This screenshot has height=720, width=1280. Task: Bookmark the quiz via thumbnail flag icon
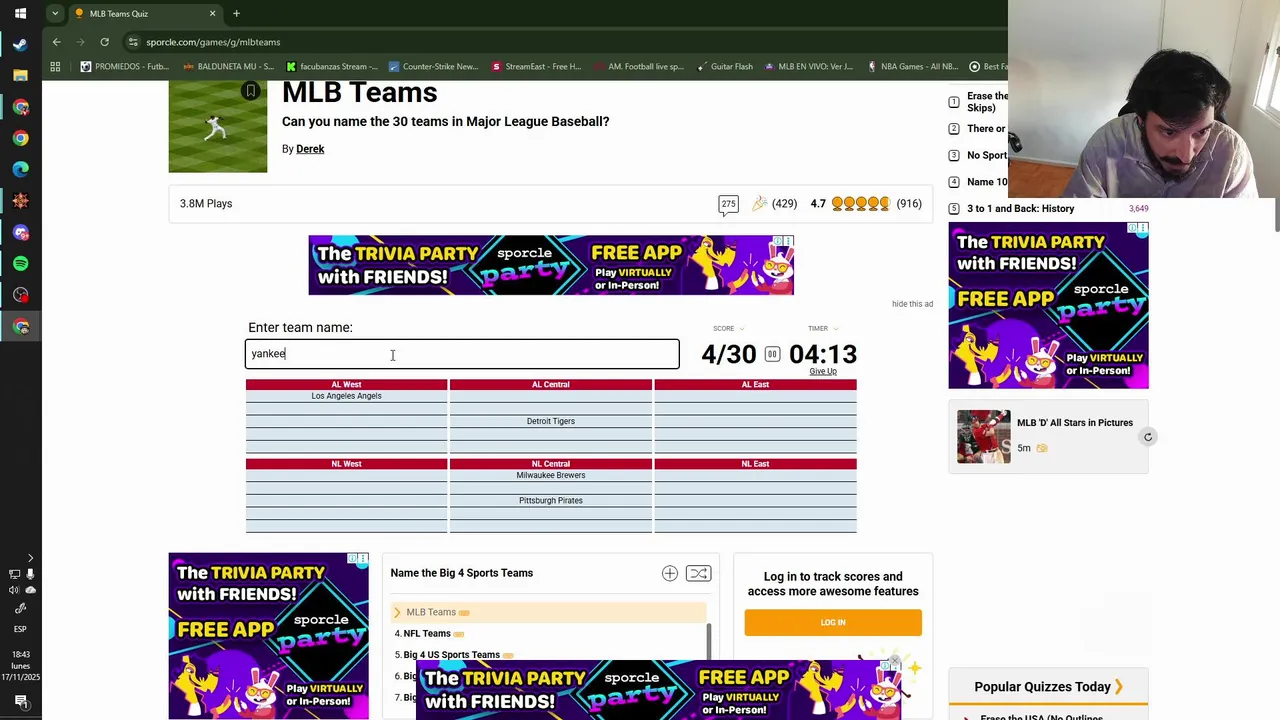251,91
